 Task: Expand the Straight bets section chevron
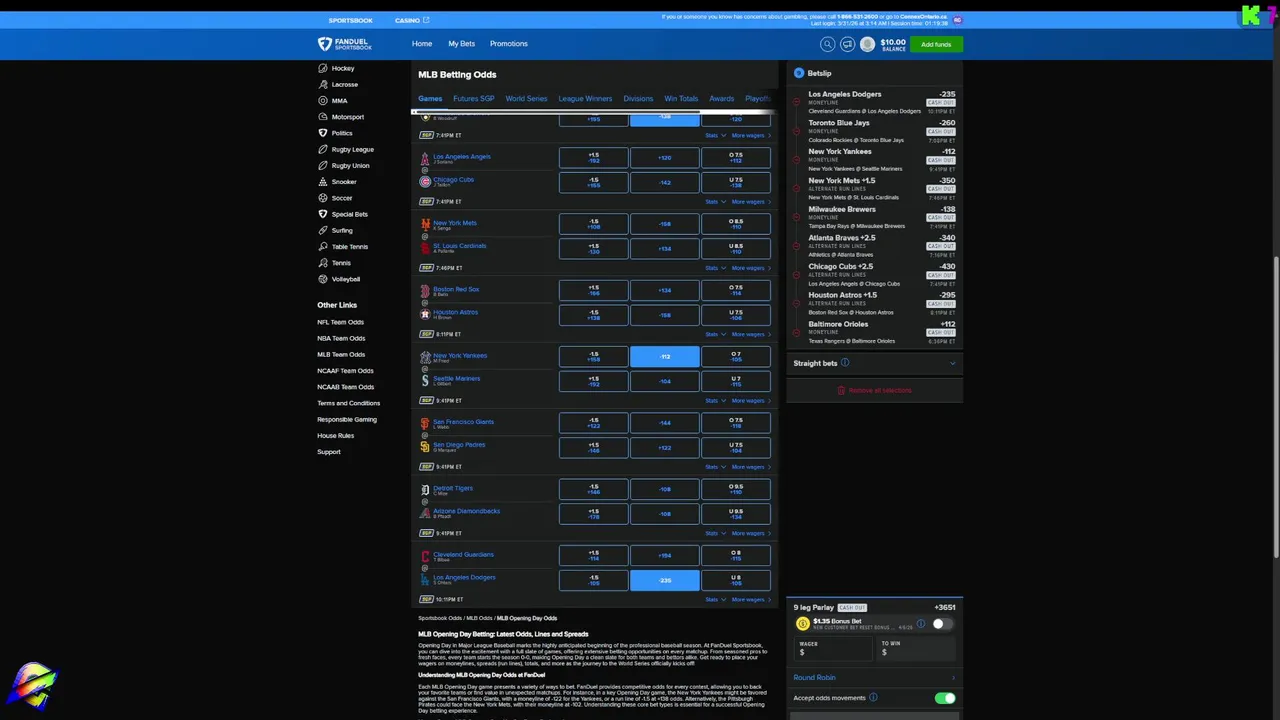pyautogui.click(x=952, y=363)
